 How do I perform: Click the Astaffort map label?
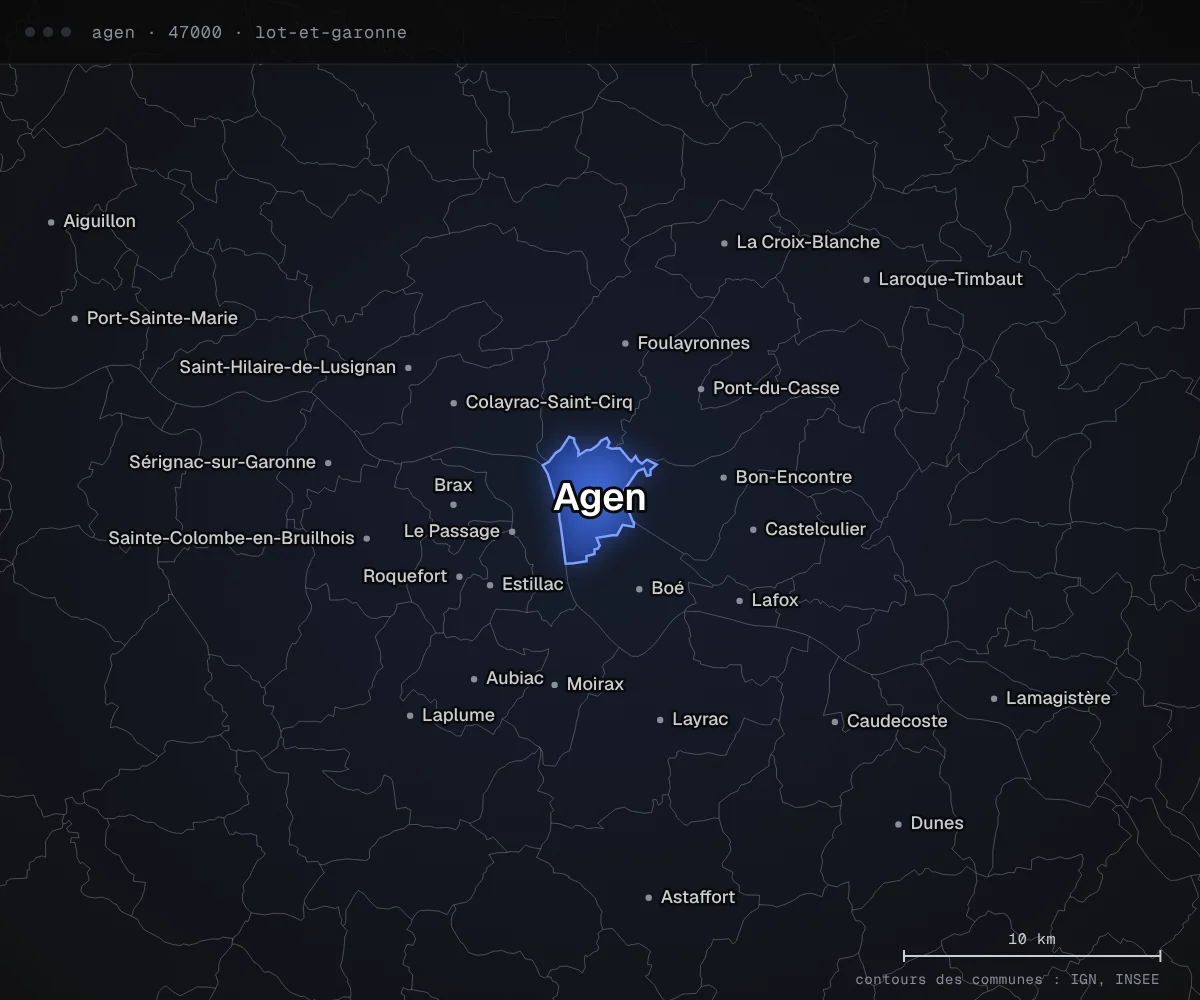(x=698, y=897)
